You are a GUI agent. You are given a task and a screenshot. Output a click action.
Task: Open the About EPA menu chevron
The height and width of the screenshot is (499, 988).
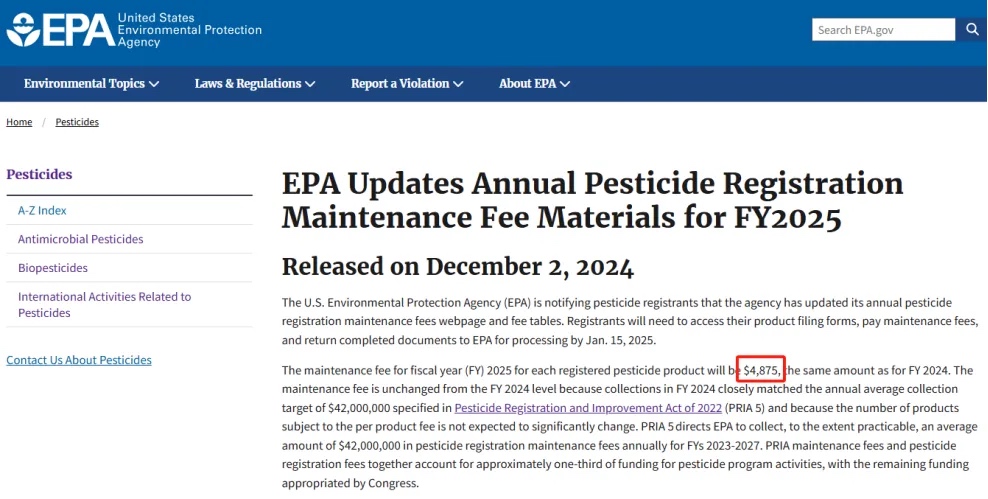tap(565, 84)
